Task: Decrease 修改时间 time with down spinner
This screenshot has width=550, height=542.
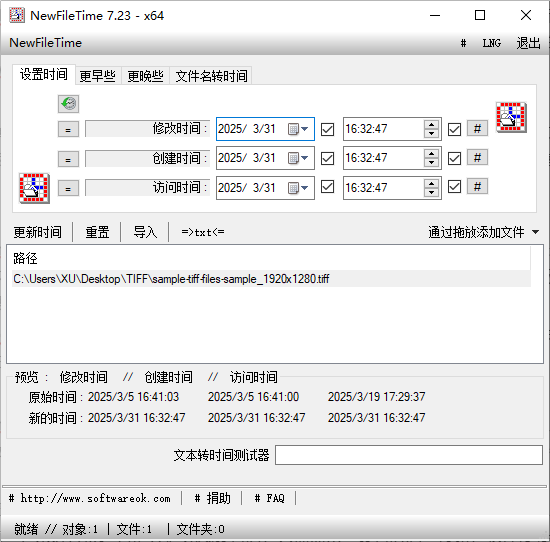Action: pos(431,134)
